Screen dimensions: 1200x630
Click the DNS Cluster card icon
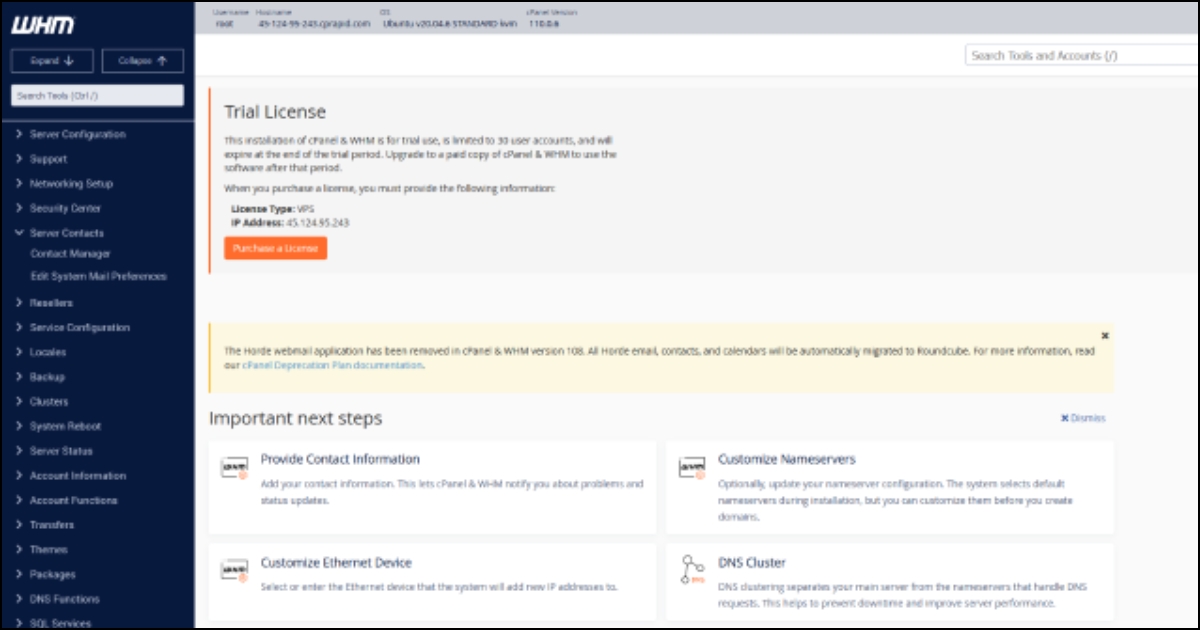(x=691, y=570)
